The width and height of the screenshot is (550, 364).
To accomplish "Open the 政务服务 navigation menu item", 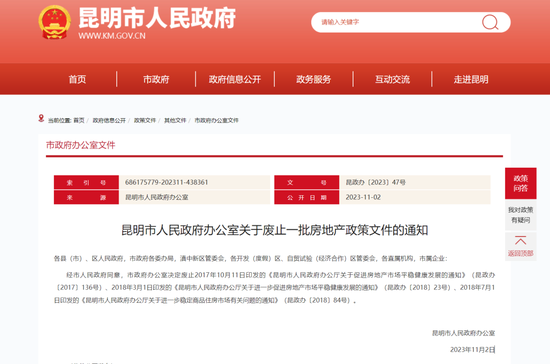I will [x=314, y=79].
